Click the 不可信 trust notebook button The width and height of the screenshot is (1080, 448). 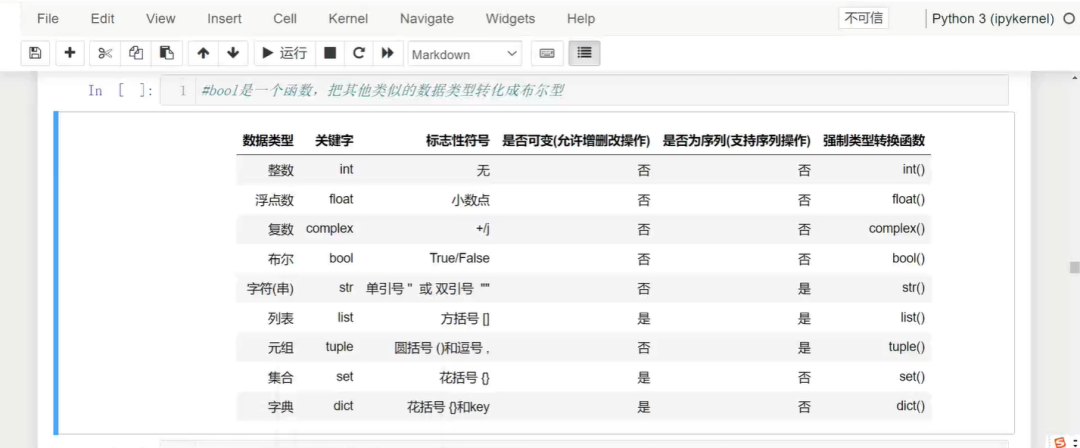[x=863, y=18]
